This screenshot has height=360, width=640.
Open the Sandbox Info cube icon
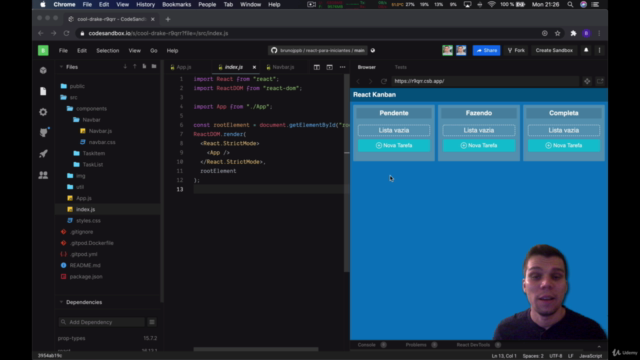coord(43,70)
